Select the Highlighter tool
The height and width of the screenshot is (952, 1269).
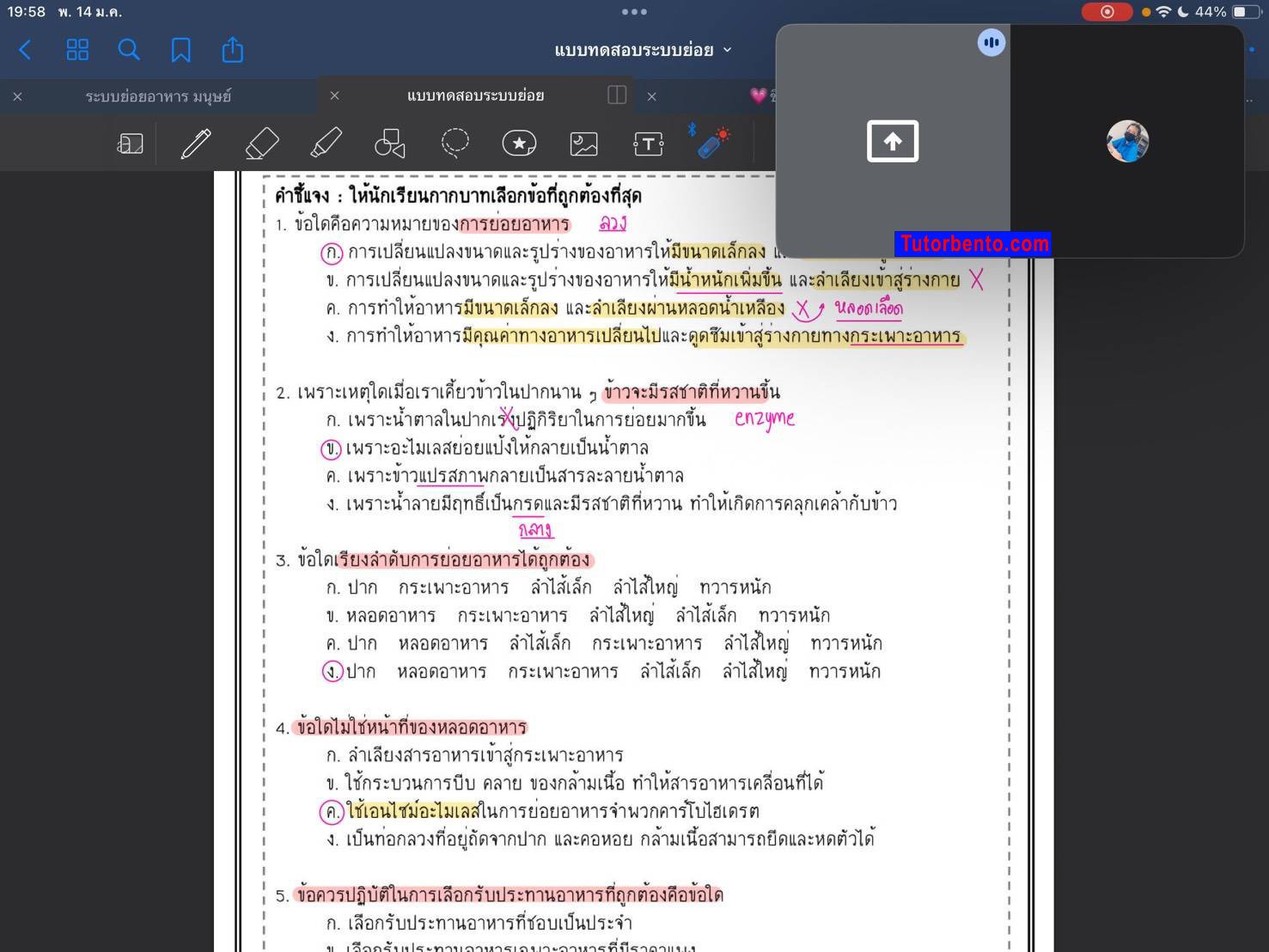pyautogui.click(x=326, y=143)
